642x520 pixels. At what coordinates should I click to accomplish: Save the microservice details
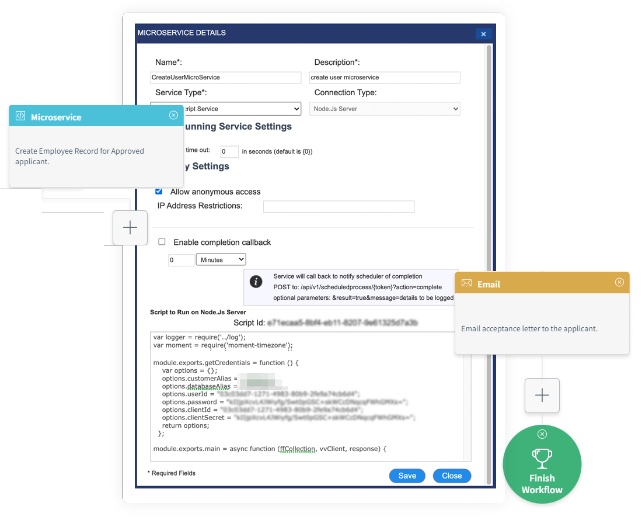407,476
